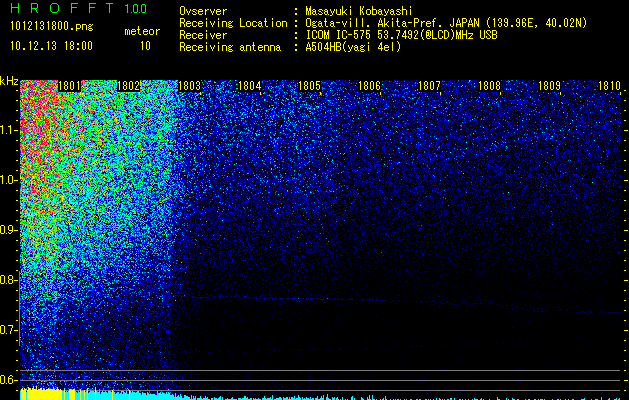Click the 1807 time marker
629x400 pixels.
click(x=429, y=86)
